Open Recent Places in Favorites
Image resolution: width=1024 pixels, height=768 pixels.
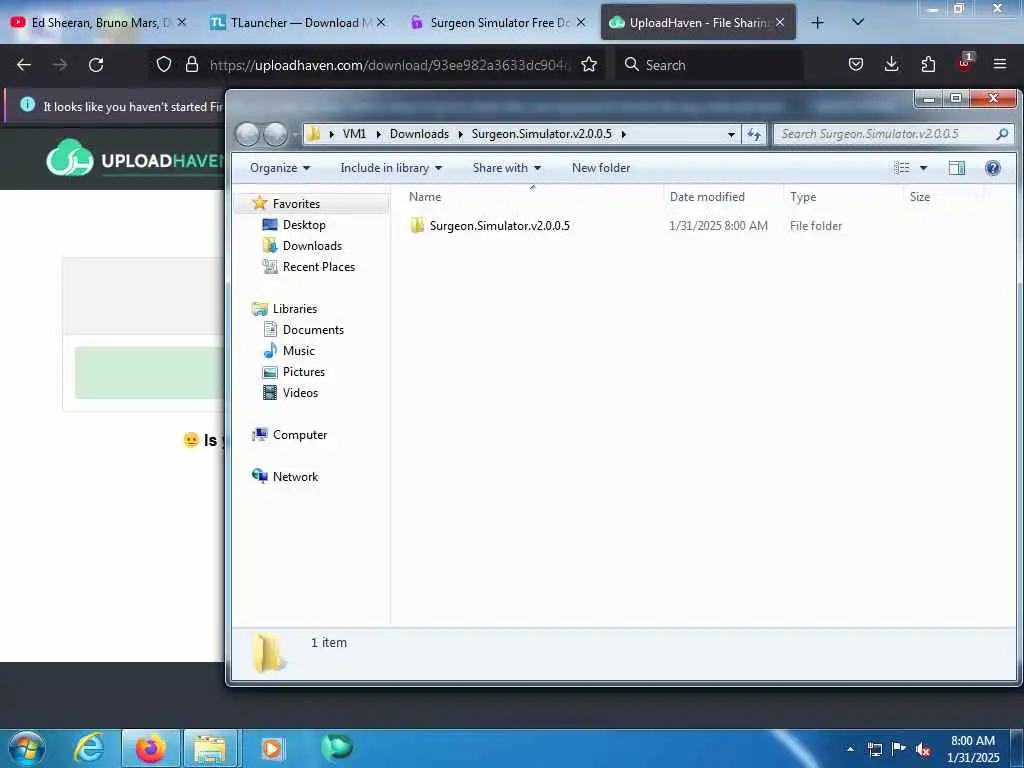tap(319, 266)
